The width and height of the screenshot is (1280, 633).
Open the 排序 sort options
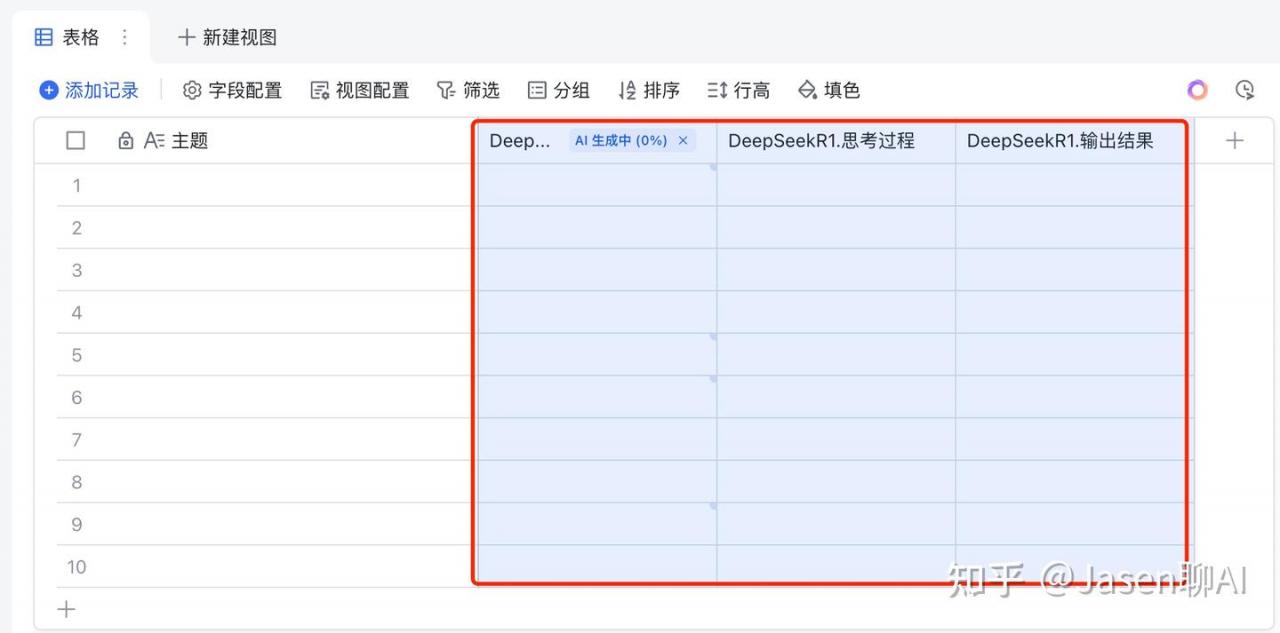(x=649, y=90)
